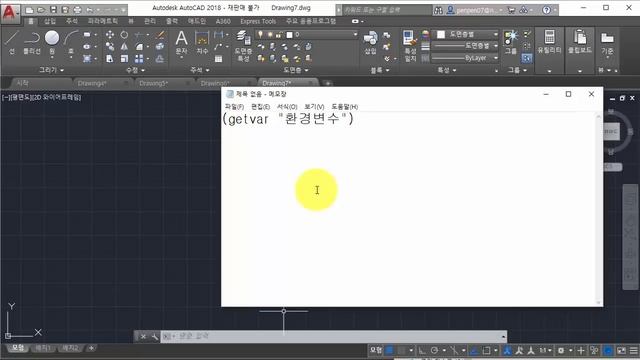The height and width of the screenshot is (360, 640).
Task: Click the Plot/Print icon in quick access toolbar
Action: pos(77,9)
